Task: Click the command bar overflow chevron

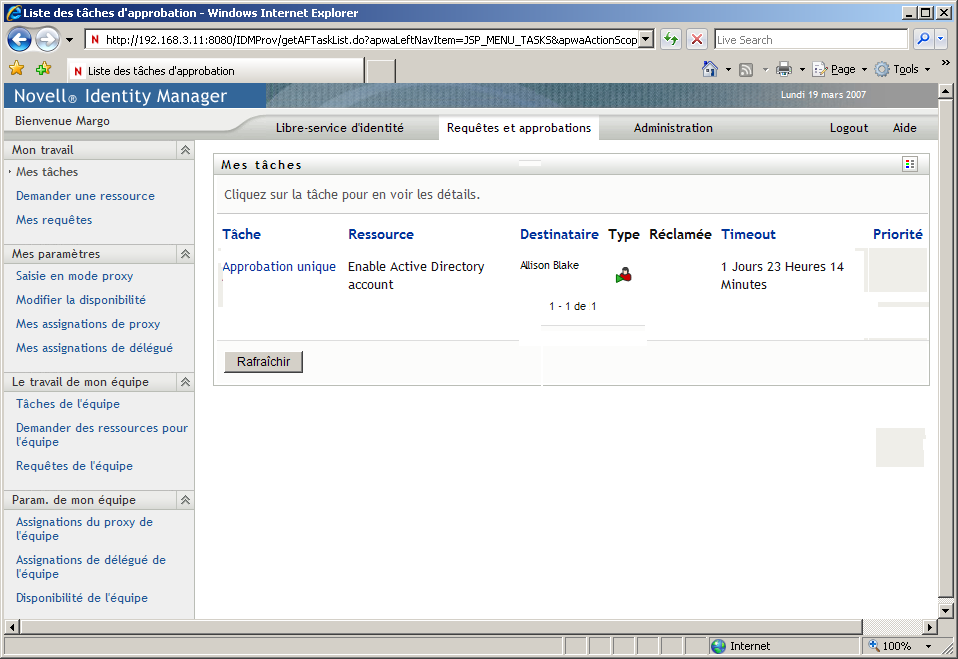Action: pos(946,63)
